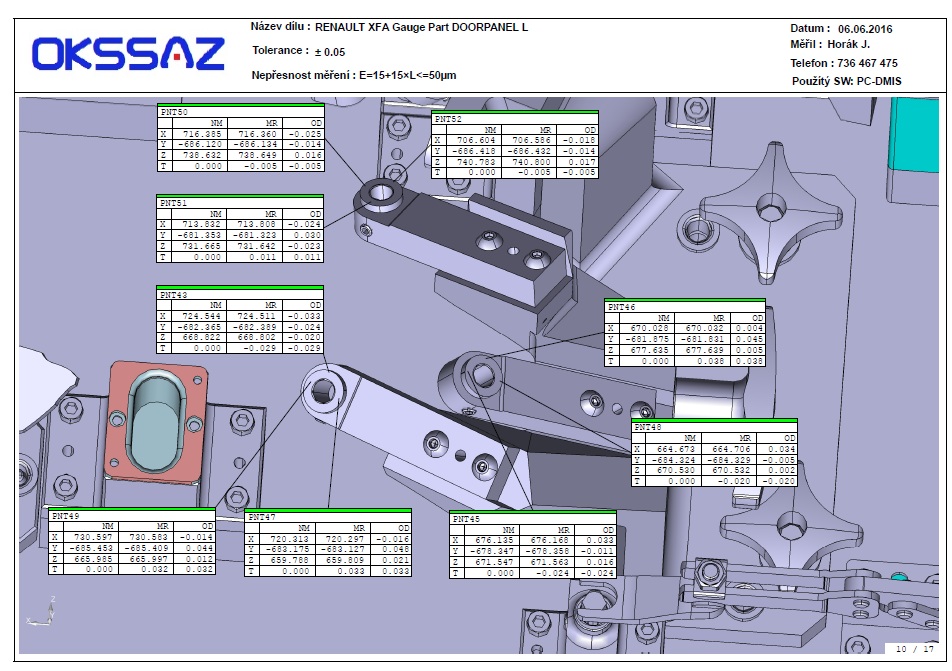Click the date value "06.06.2016"
This screenshot has height=671, width=952.
[865, 29]
